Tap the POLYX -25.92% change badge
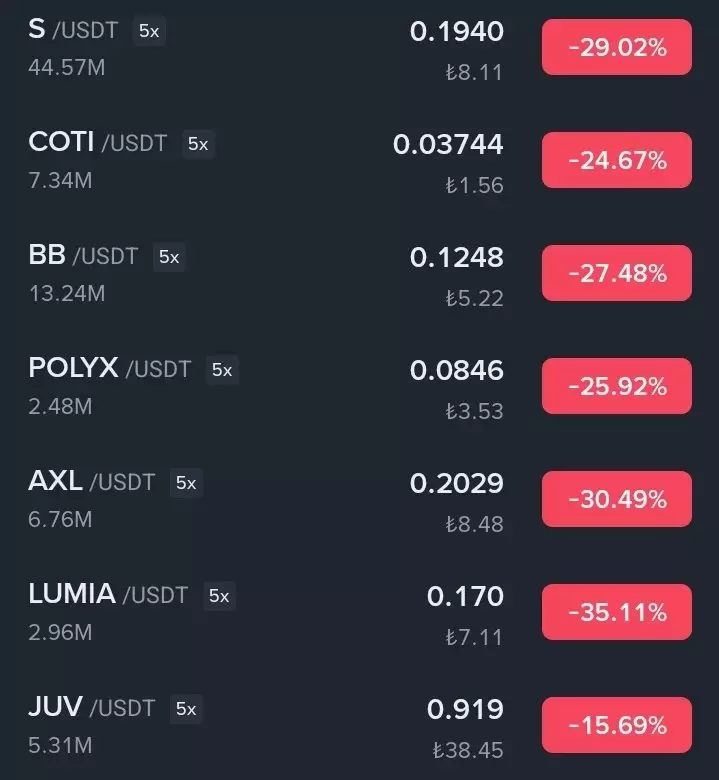This screenshot has height=780, width=719. pos(616,386)
